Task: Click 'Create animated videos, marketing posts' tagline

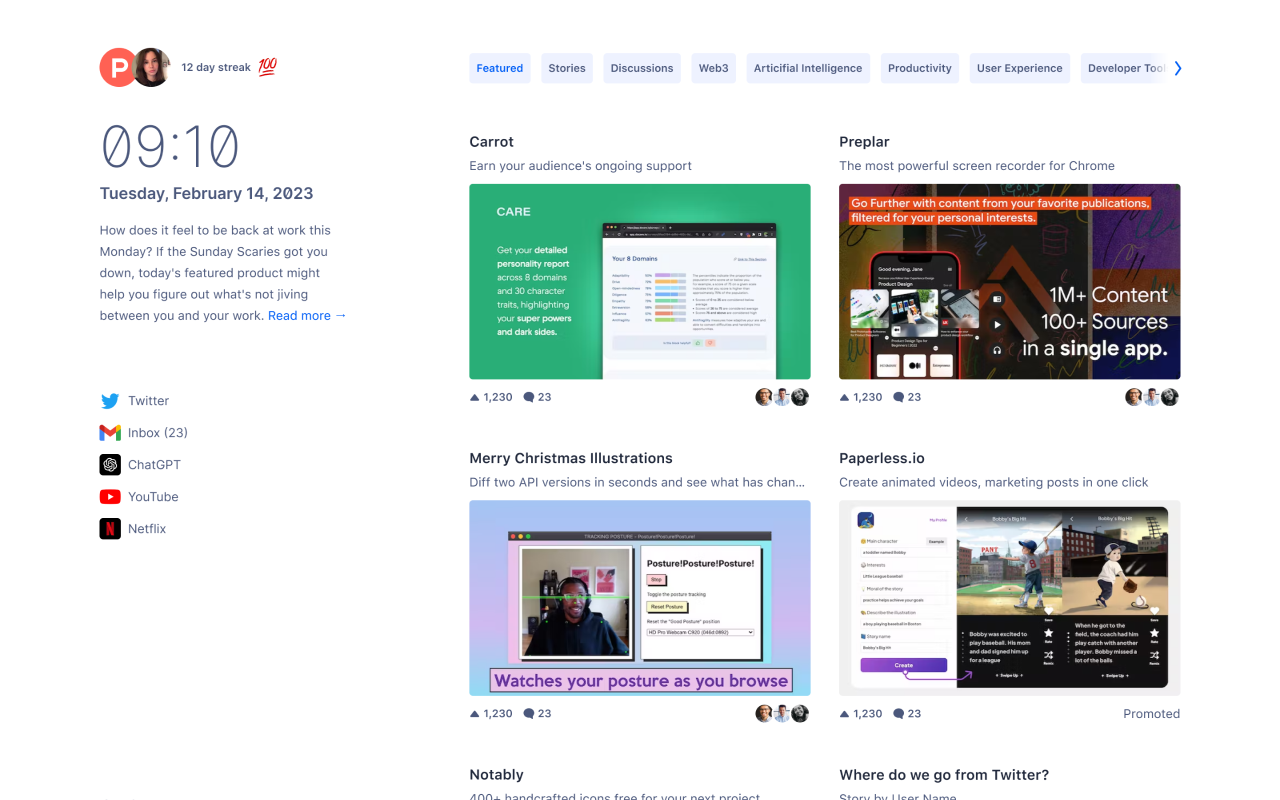Action: tap(994, 482)
